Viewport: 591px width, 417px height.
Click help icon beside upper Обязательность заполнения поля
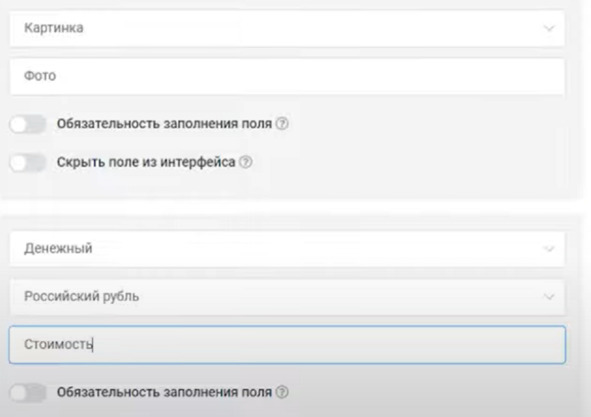click(282, 124)
